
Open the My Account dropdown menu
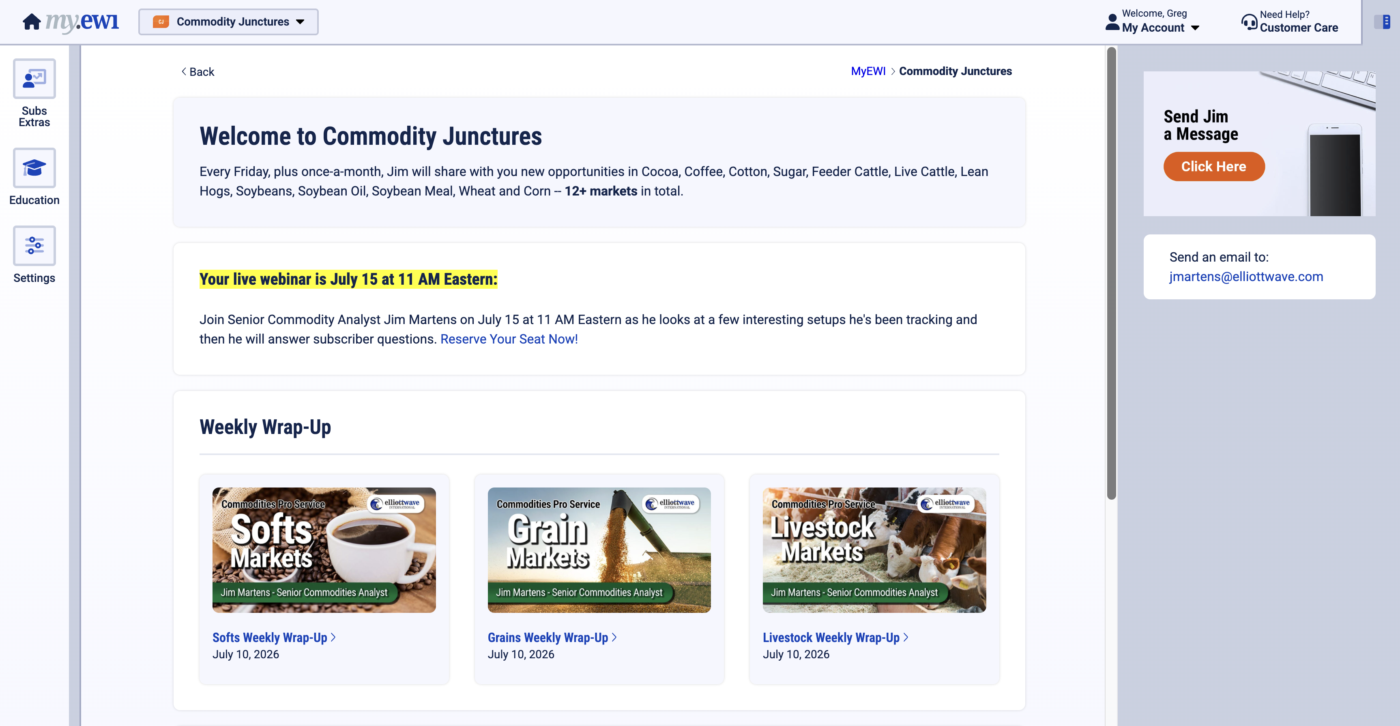[1161, 28]
